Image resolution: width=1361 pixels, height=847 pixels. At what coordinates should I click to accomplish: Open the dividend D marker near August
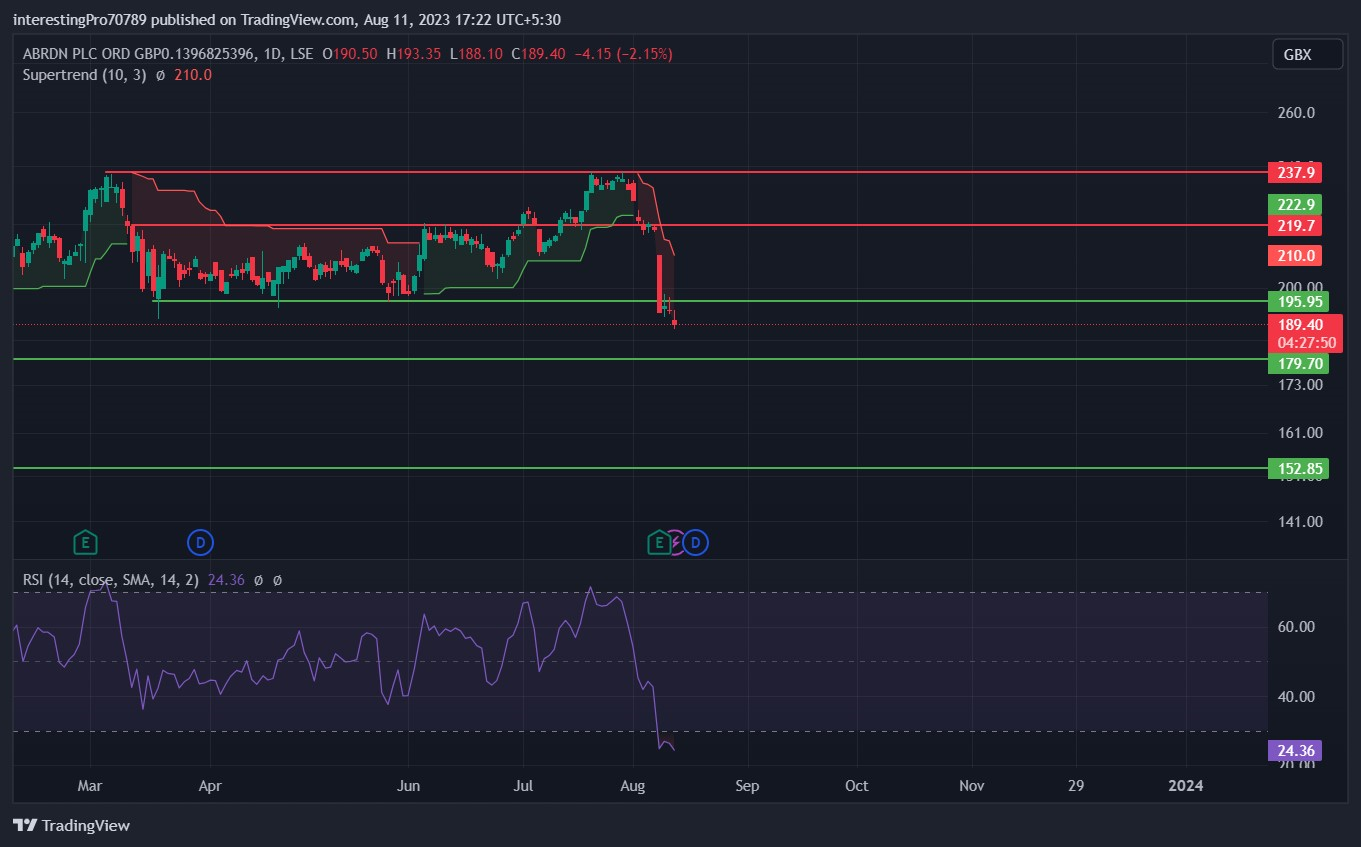click(696, 543)
